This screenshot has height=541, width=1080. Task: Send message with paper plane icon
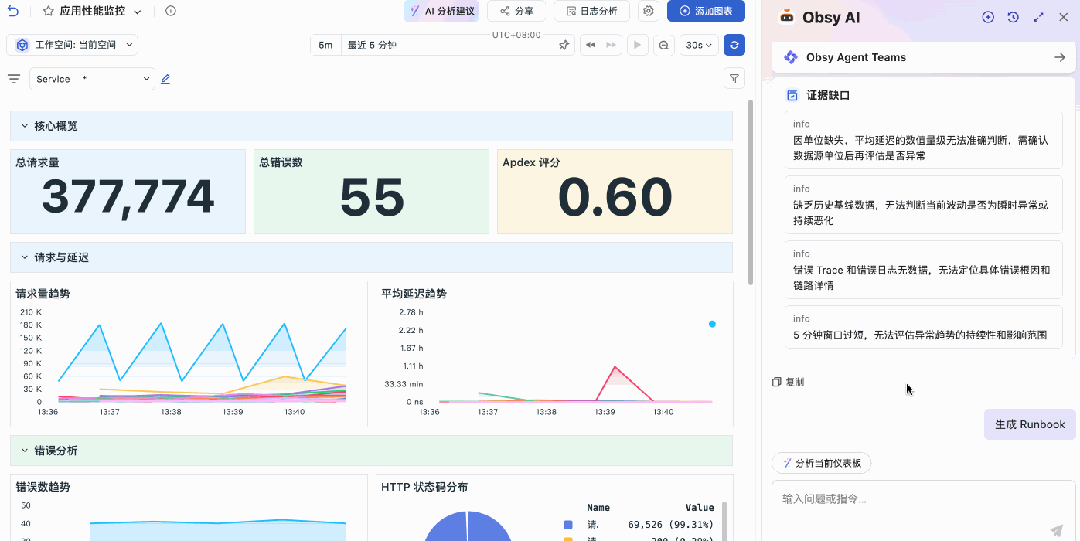[1057, 529]
